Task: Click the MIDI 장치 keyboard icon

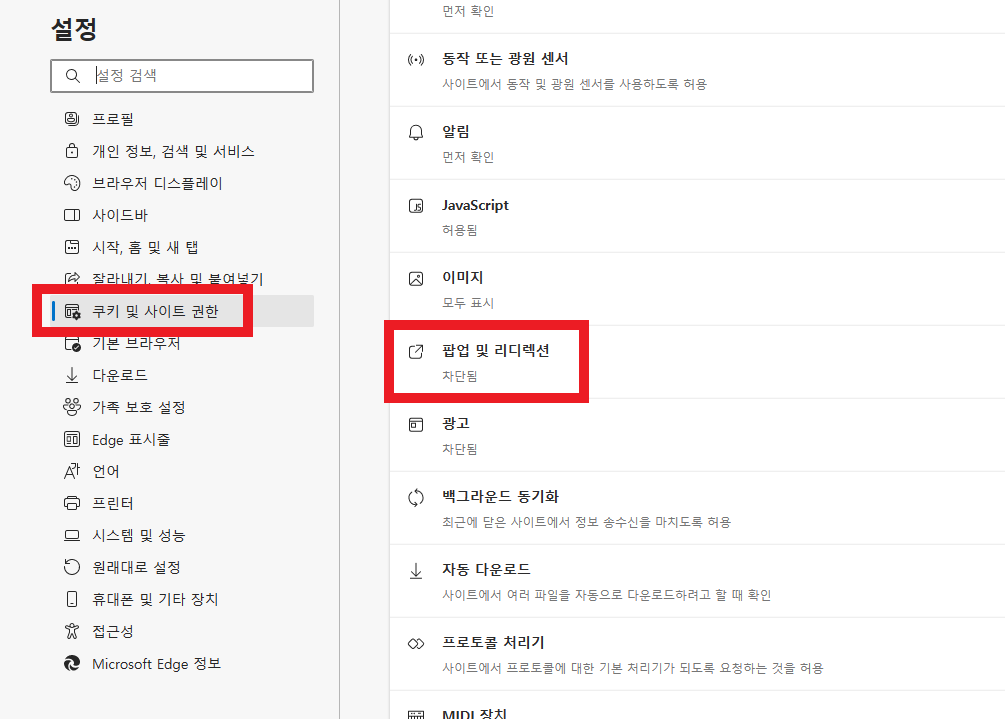Action: click(415, 712)
